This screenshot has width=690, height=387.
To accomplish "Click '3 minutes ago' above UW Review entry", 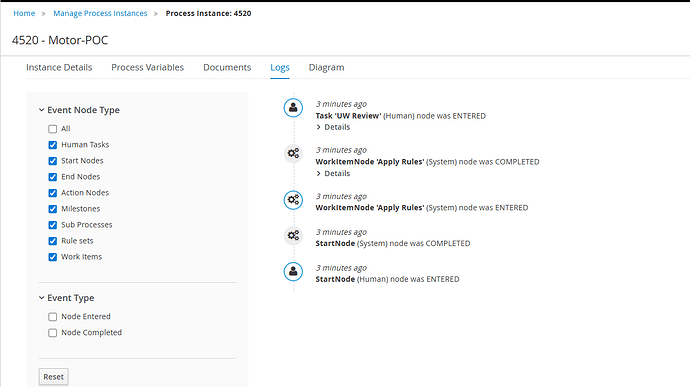I will (x=341, y=104).
